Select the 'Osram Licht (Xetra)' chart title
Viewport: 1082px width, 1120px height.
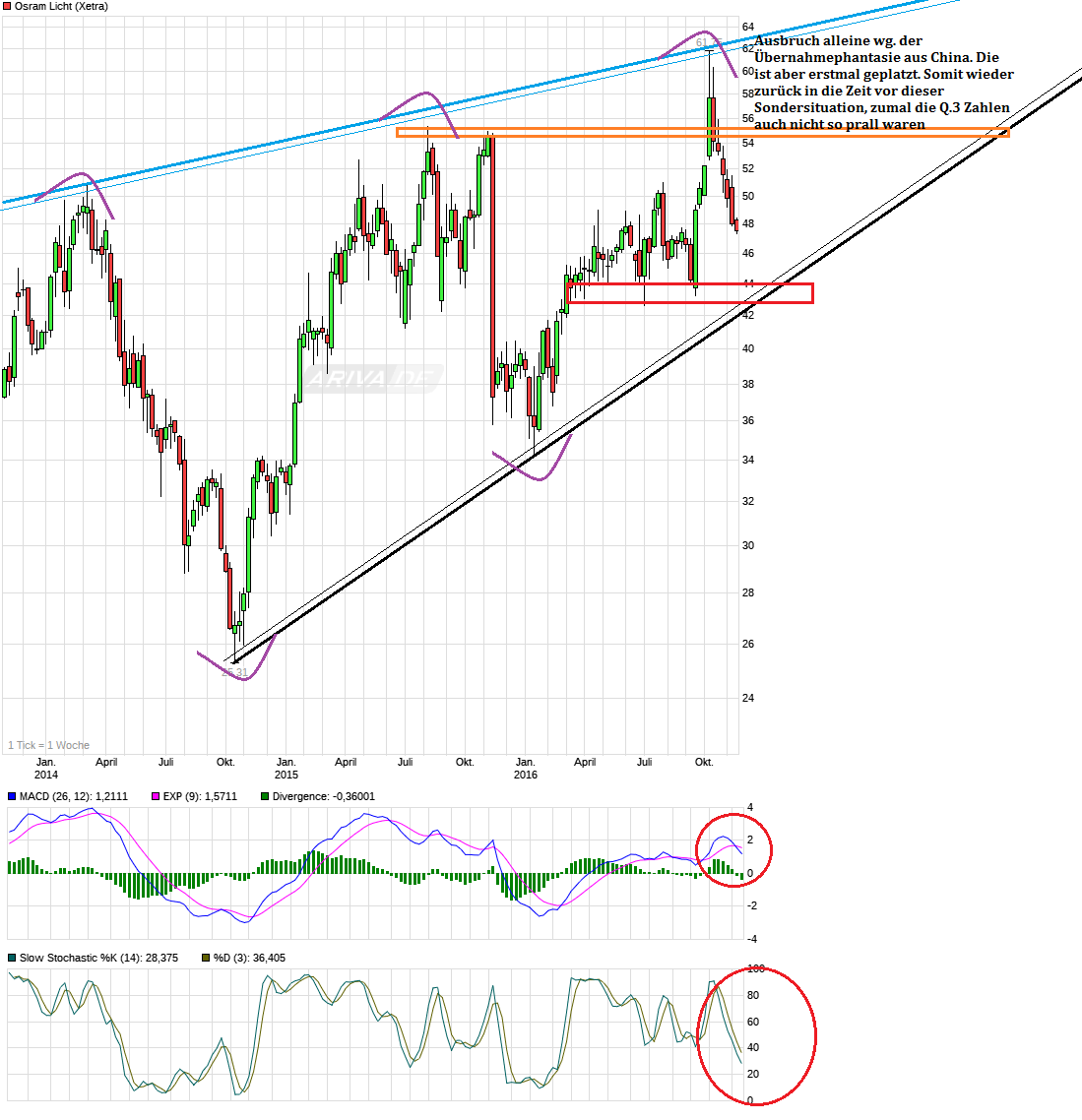coord(61,7)
